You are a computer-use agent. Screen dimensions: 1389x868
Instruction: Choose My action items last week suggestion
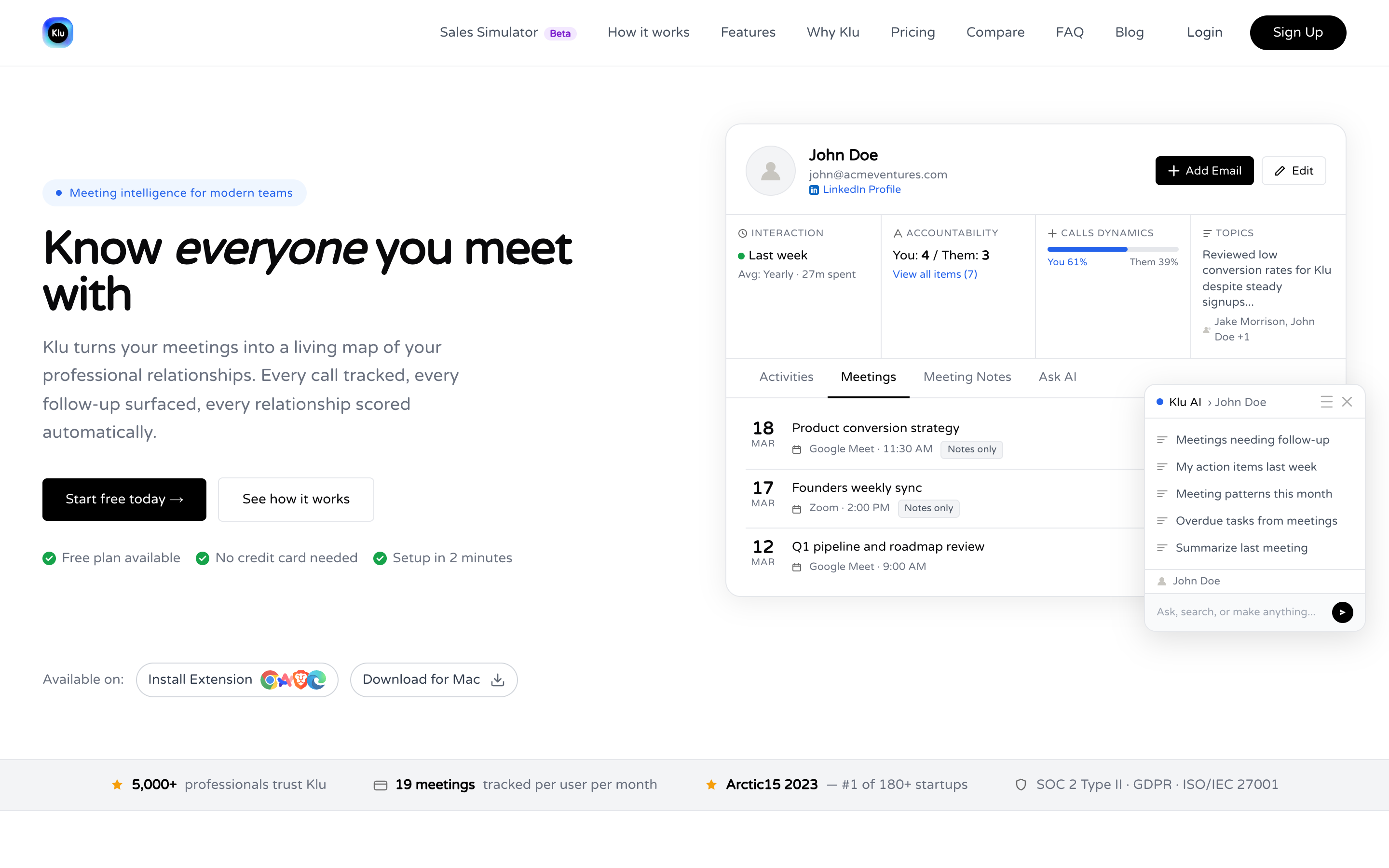[1254, 467]
